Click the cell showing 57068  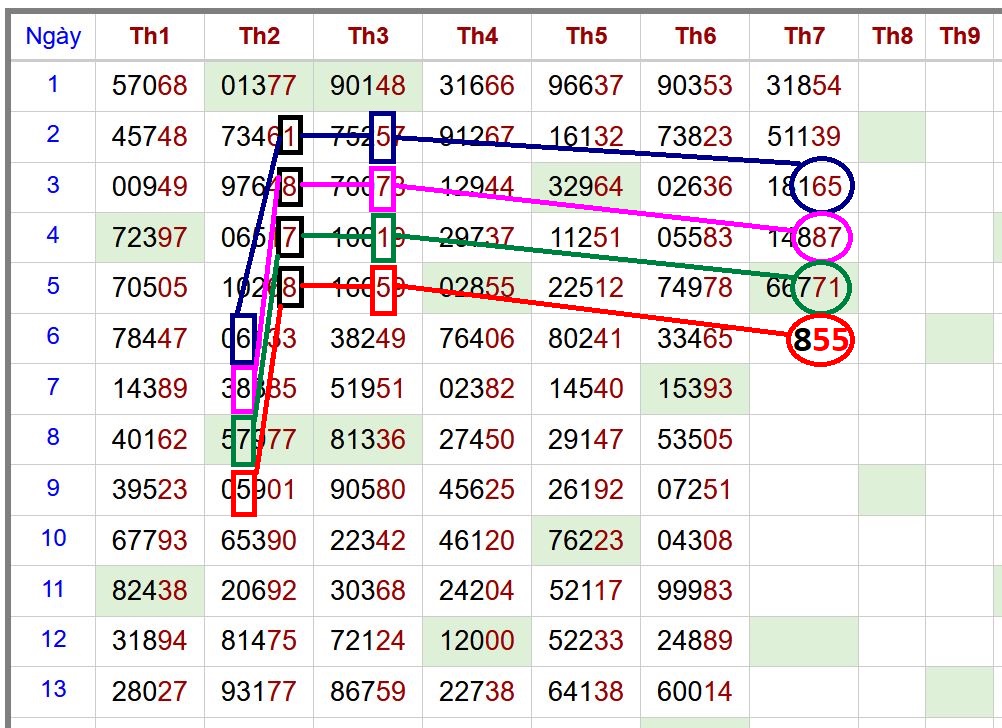click(x=150, y=85)
